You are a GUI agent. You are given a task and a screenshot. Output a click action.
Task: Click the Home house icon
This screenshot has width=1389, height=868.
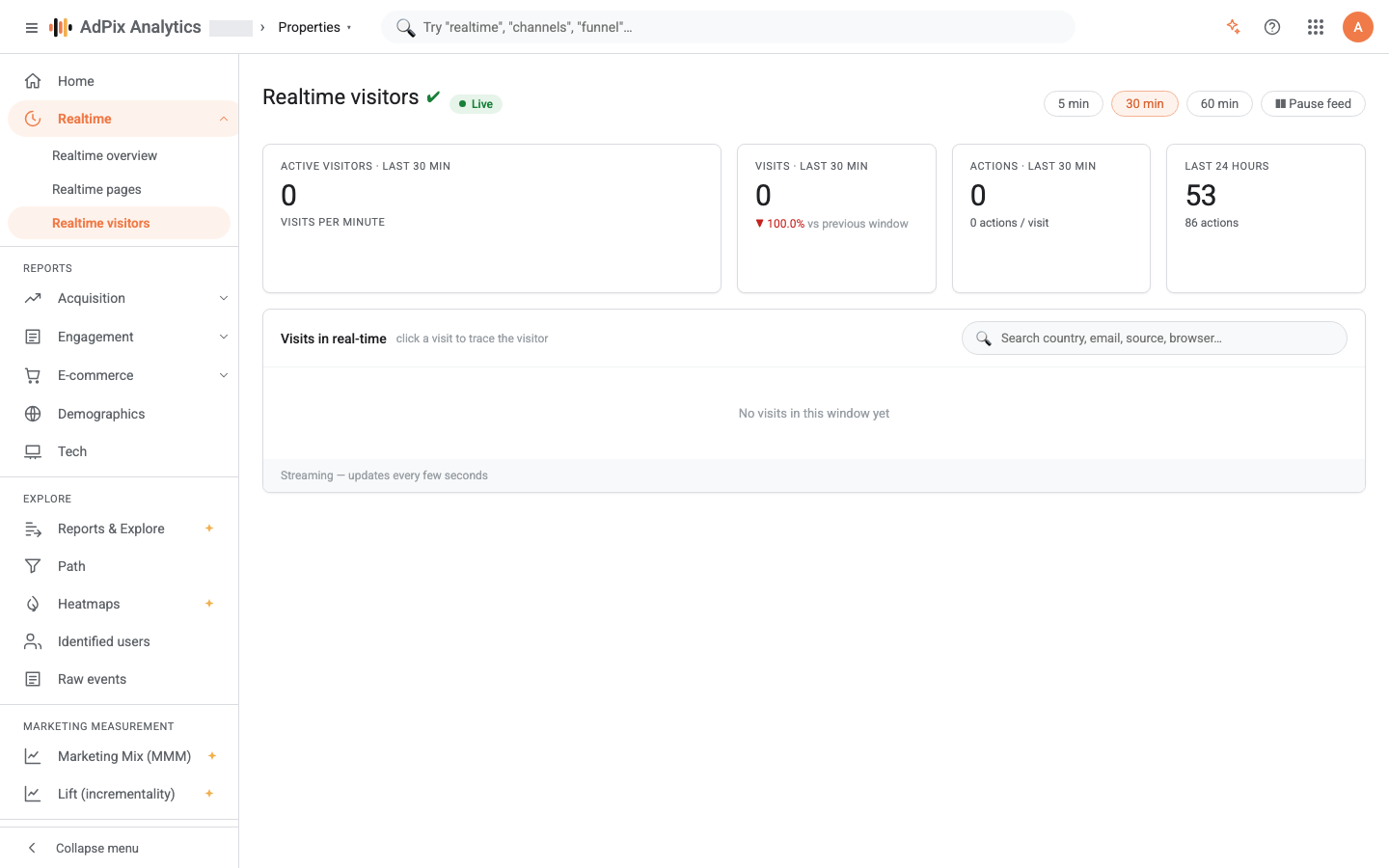33,81
